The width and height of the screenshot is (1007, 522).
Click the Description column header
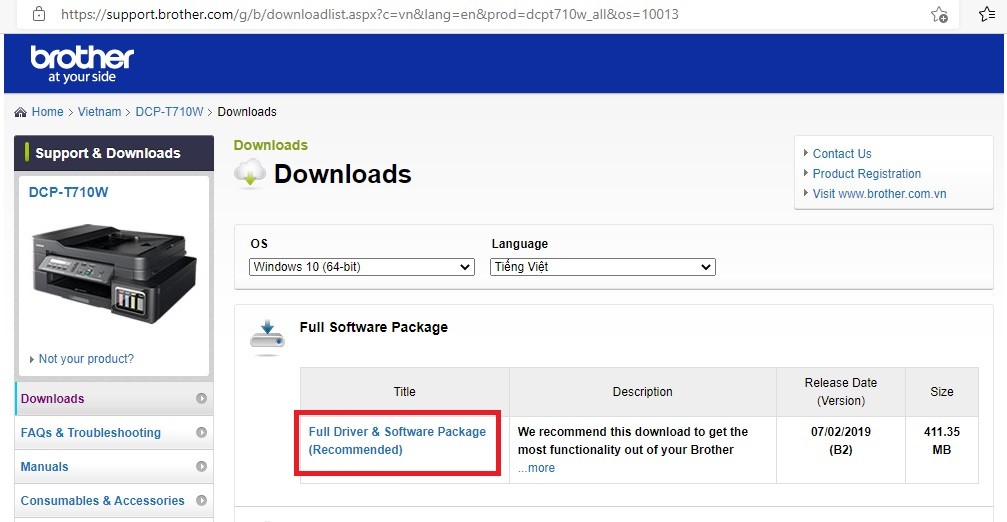[x=642, y=392]
